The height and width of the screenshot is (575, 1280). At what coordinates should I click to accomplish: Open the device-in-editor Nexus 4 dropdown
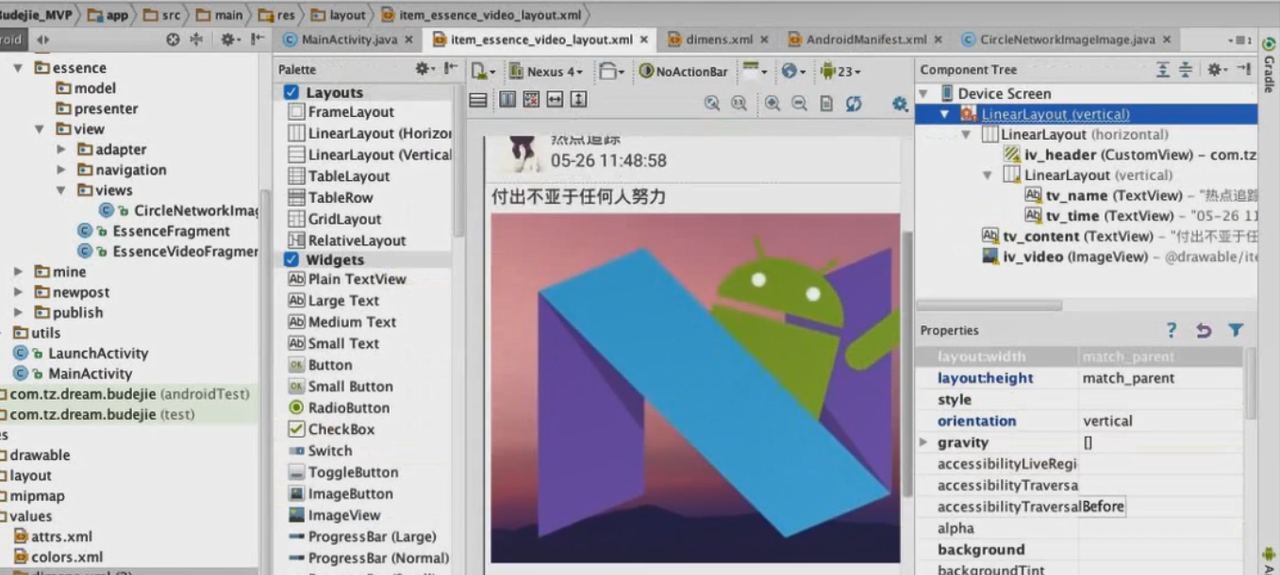coord(546,71)
